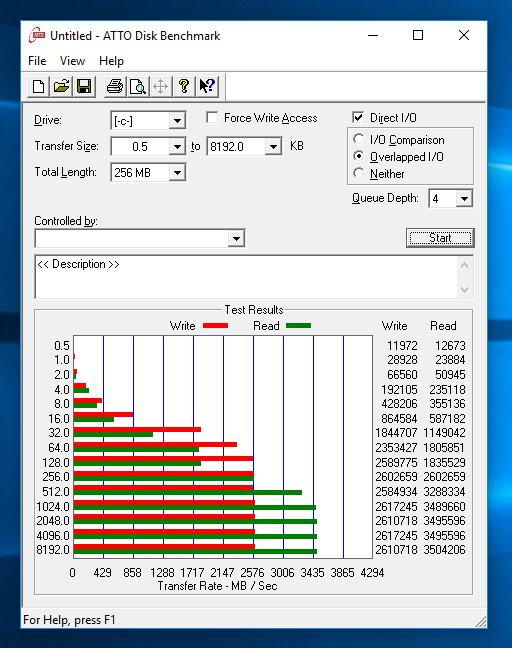Open the Help menu

click(x=111, y=61)
